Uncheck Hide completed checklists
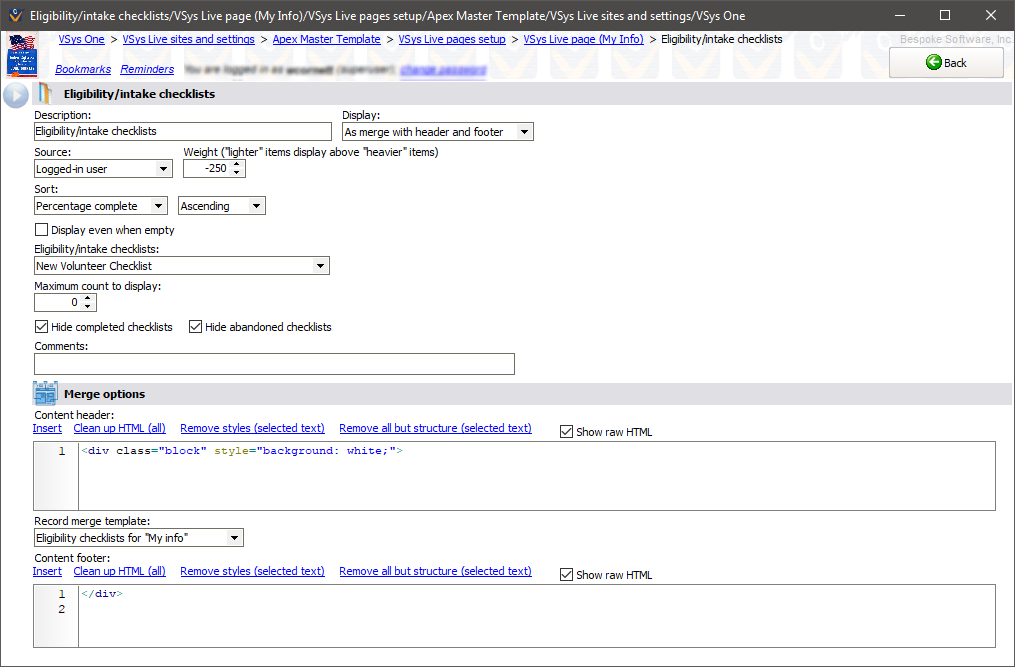Image resolution: width=1015 pixels, height=667 pixels. click(x=41, y=327)
